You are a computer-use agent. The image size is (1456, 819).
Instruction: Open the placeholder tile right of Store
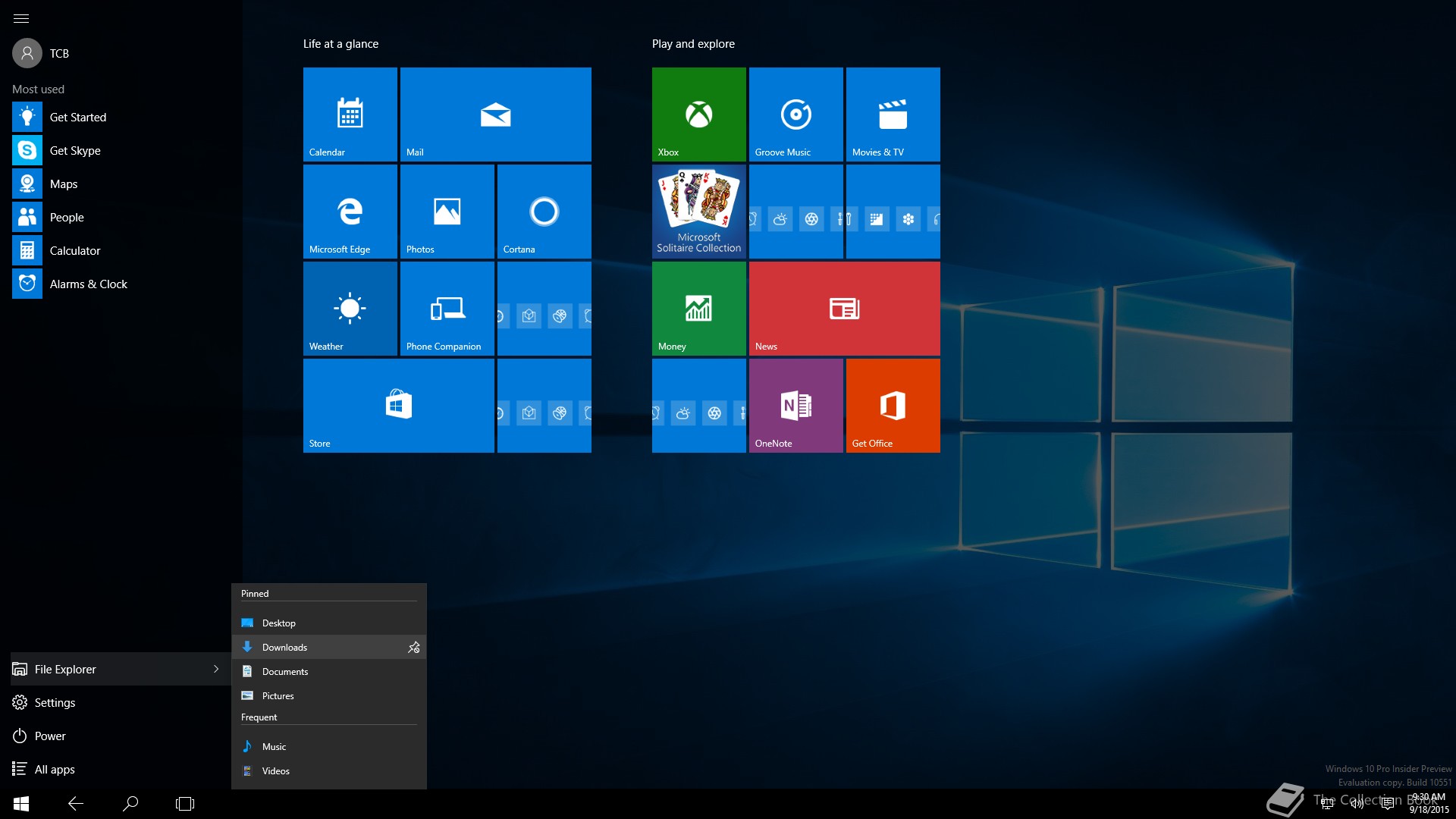[544, 406]
